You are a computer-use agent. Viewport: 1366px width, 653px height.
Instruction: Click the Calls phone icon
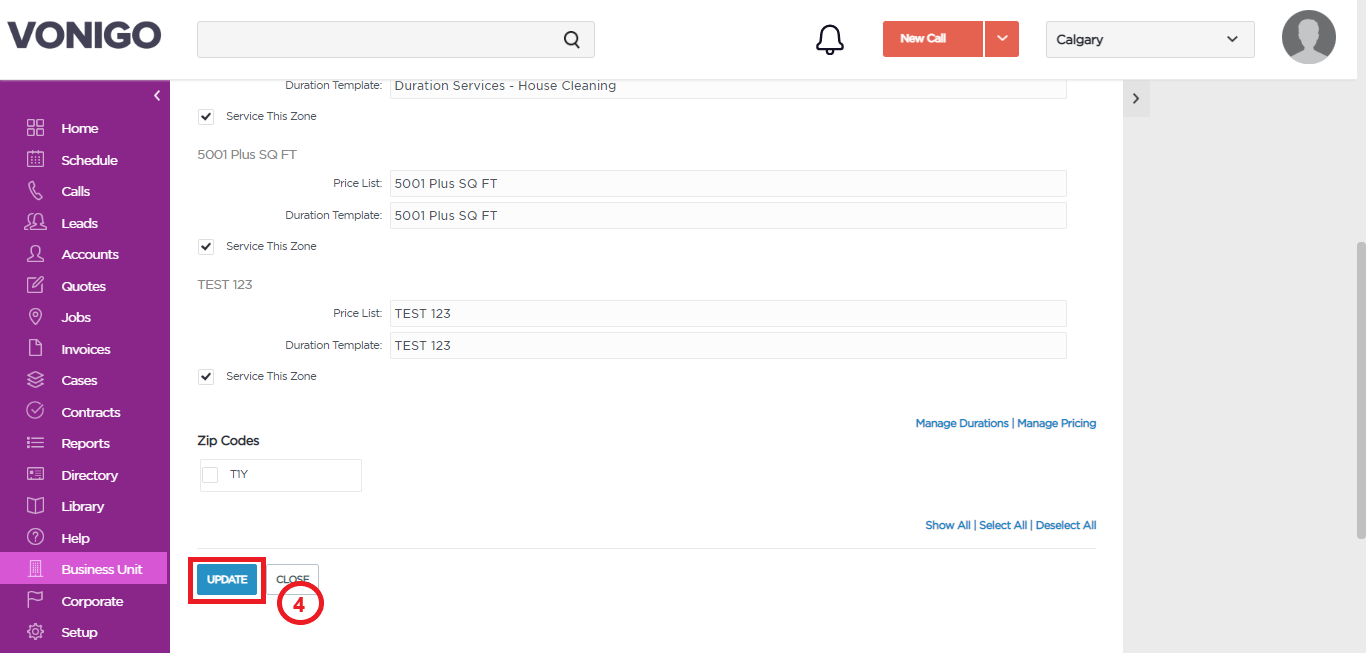click(36, 191)
